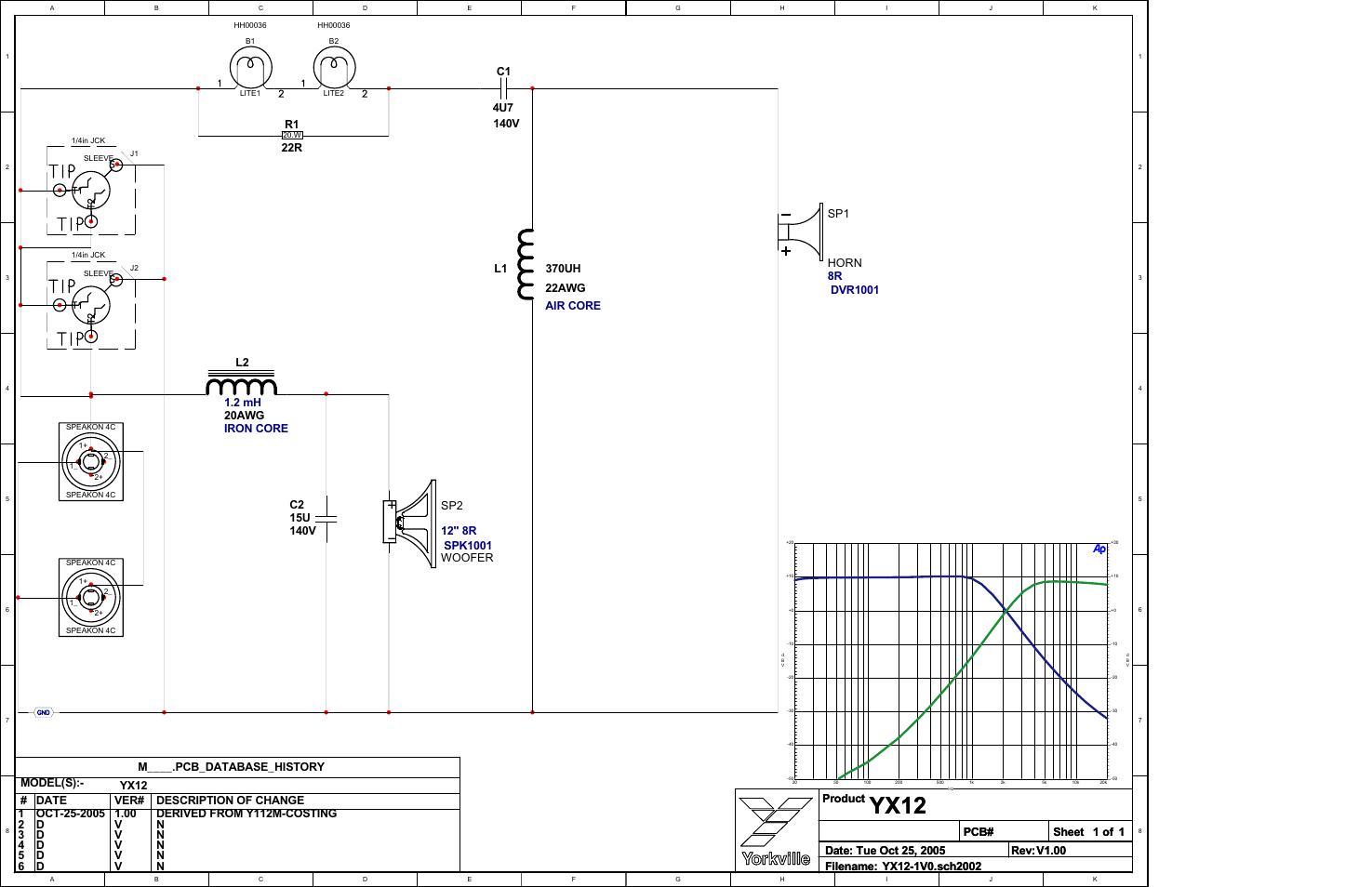Viewport: 1372px width, 887px height.
Task: Click the Product YX12 title
Action: (x=874, y=805)
